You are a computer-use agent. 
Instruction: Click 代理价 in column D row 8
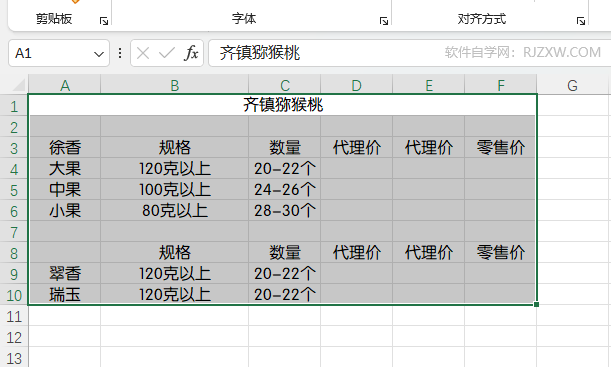pyautogui.click(x=357, y=253)
